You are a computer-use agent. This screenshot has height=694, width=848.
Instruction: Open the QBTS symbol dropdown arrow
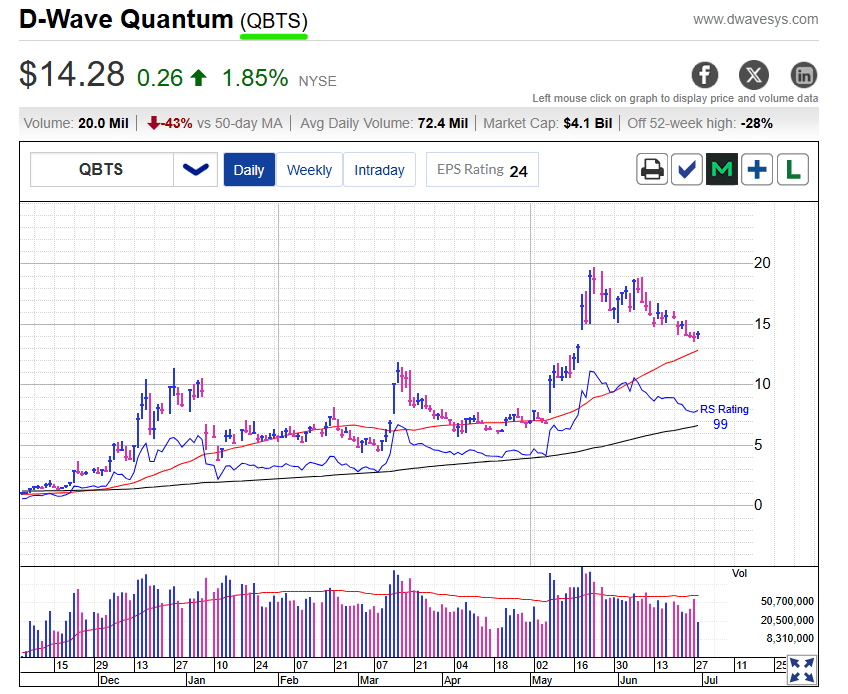coord(195,170)
